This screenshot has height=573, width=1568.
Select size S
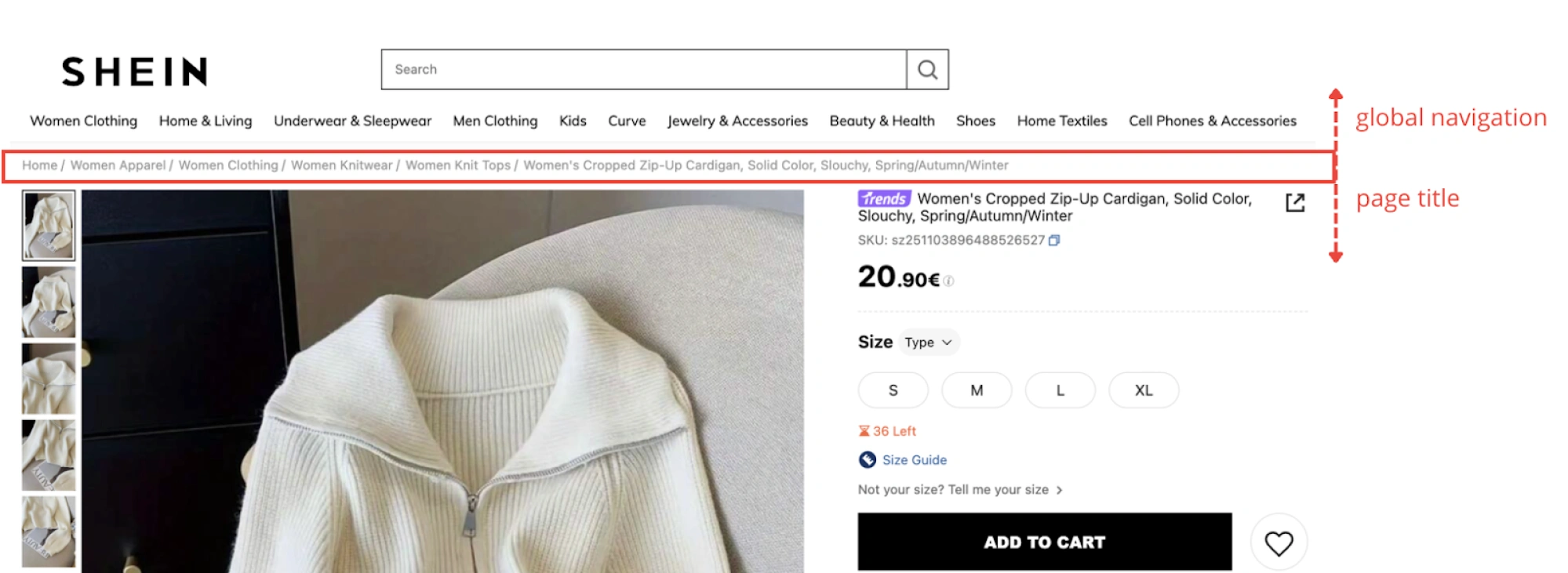coord(893,390)
